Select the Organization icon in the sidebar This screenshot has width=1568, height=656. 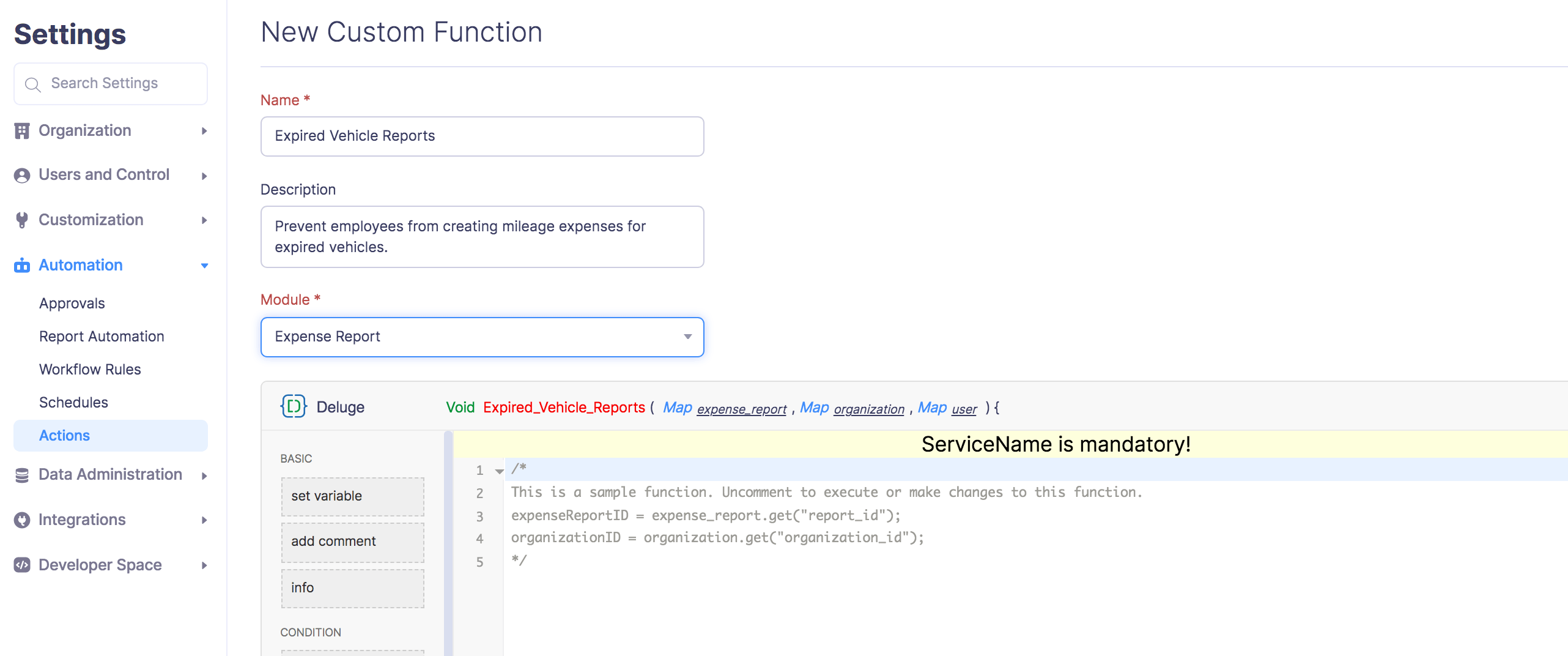(x=22, y=130)
